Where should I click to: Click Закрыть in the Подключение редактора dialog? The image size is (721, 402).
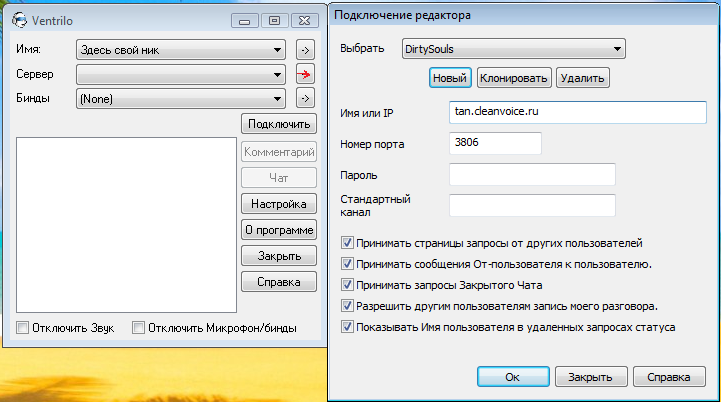pyautogui.click(x=591, y=377)
